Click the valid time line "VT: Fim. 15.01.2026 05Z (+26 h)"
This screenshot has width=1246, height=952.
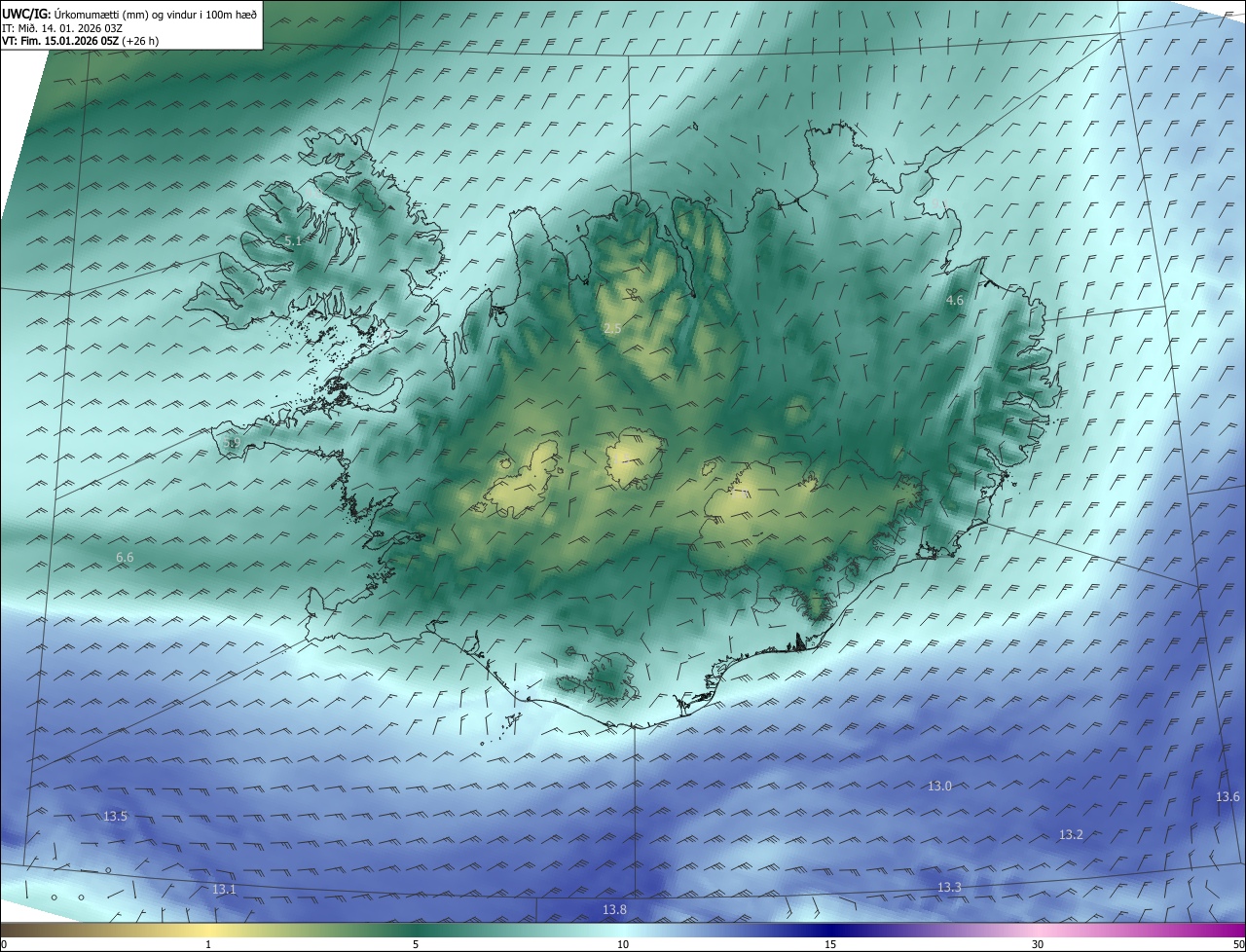[x=81, y=41]
